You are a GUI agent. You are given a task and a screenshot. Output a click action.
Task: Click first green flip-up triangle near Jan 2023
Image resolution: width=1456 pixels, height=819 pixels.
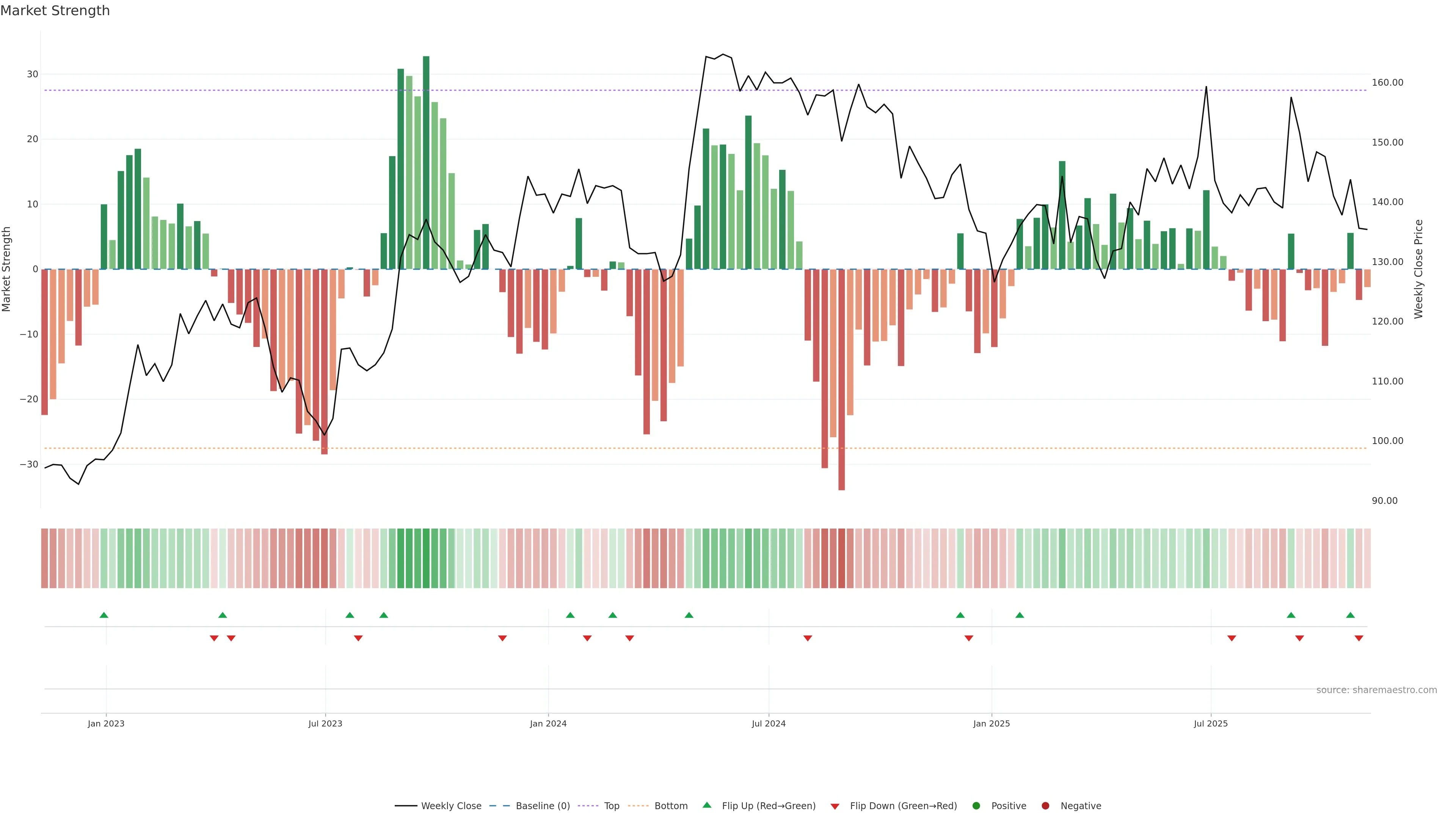(x=104, y=615)
